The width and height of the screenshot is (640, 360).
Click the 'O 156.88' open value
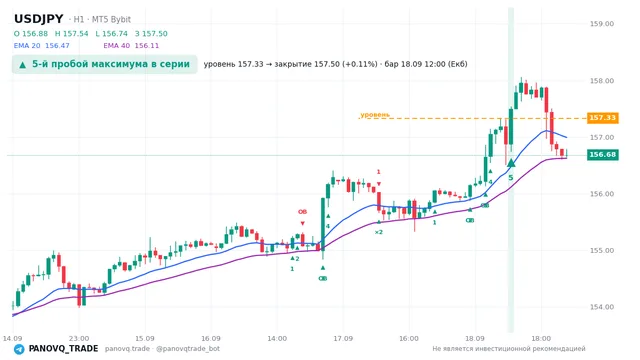[x=31, y=34]
